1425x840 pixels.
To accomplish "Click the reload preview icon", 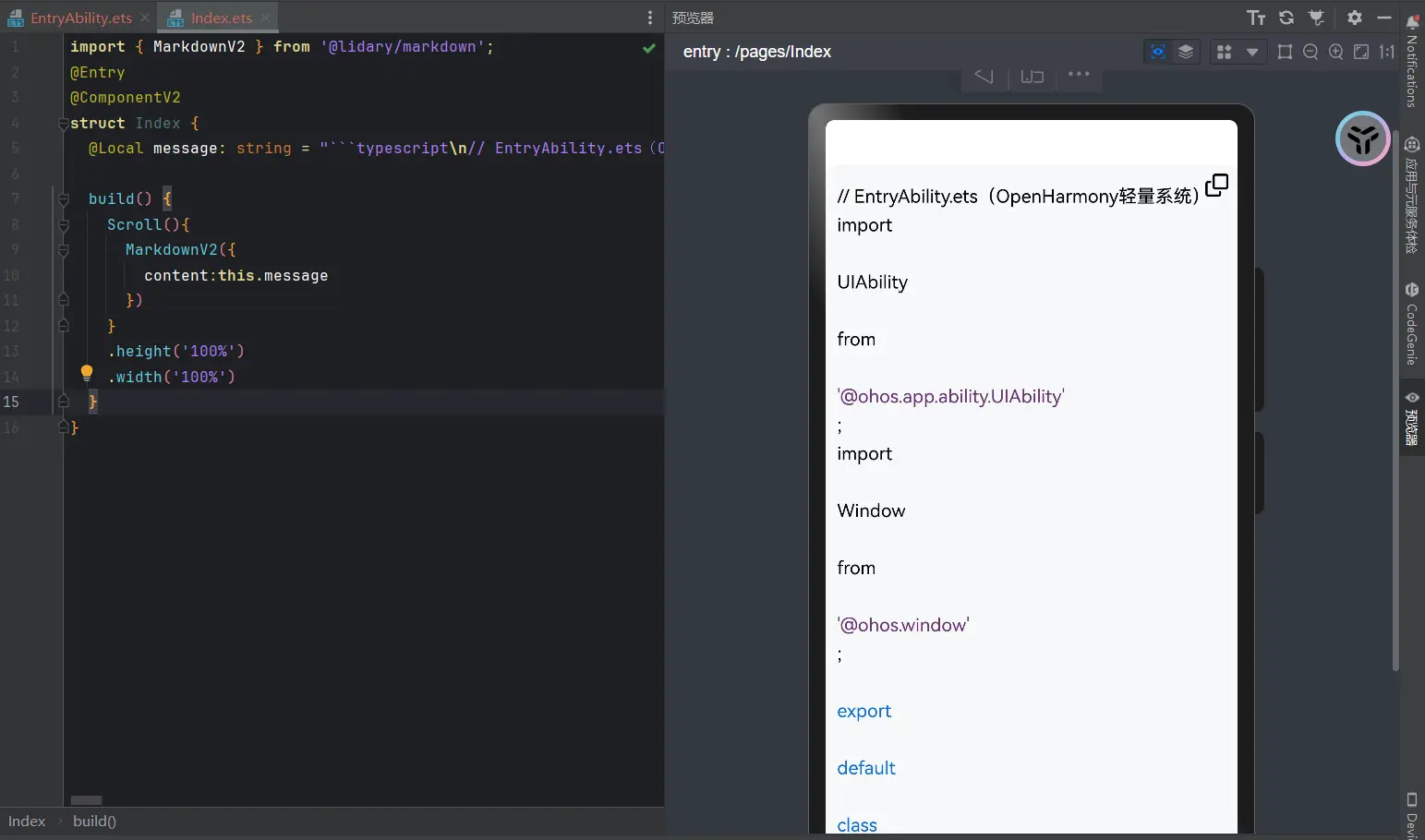I will [1286, 18].
